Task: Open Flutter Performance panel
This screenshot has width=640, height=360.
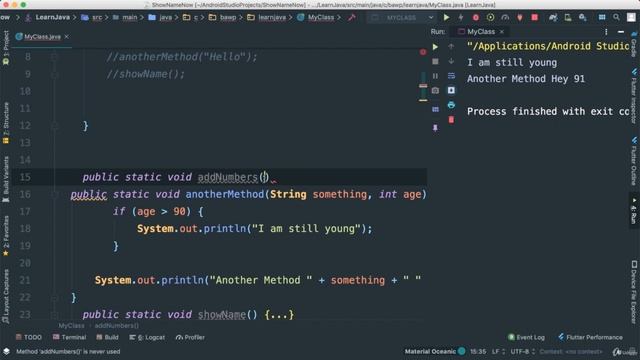Action: coord(590,337)
